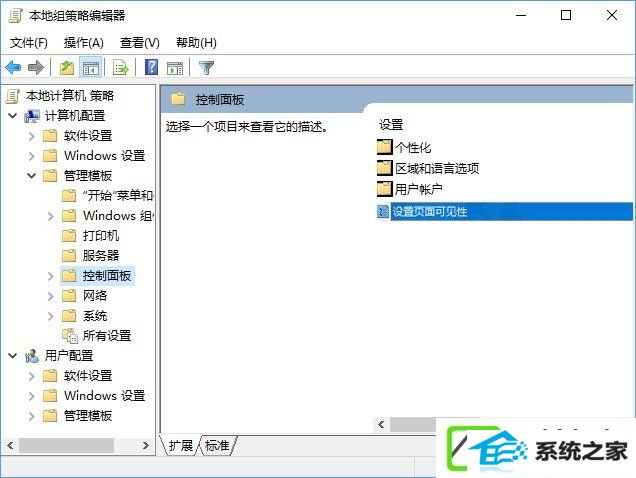Click the Export list toolbar icon
The height and width of the screenshot is (478, 636).
120,67
